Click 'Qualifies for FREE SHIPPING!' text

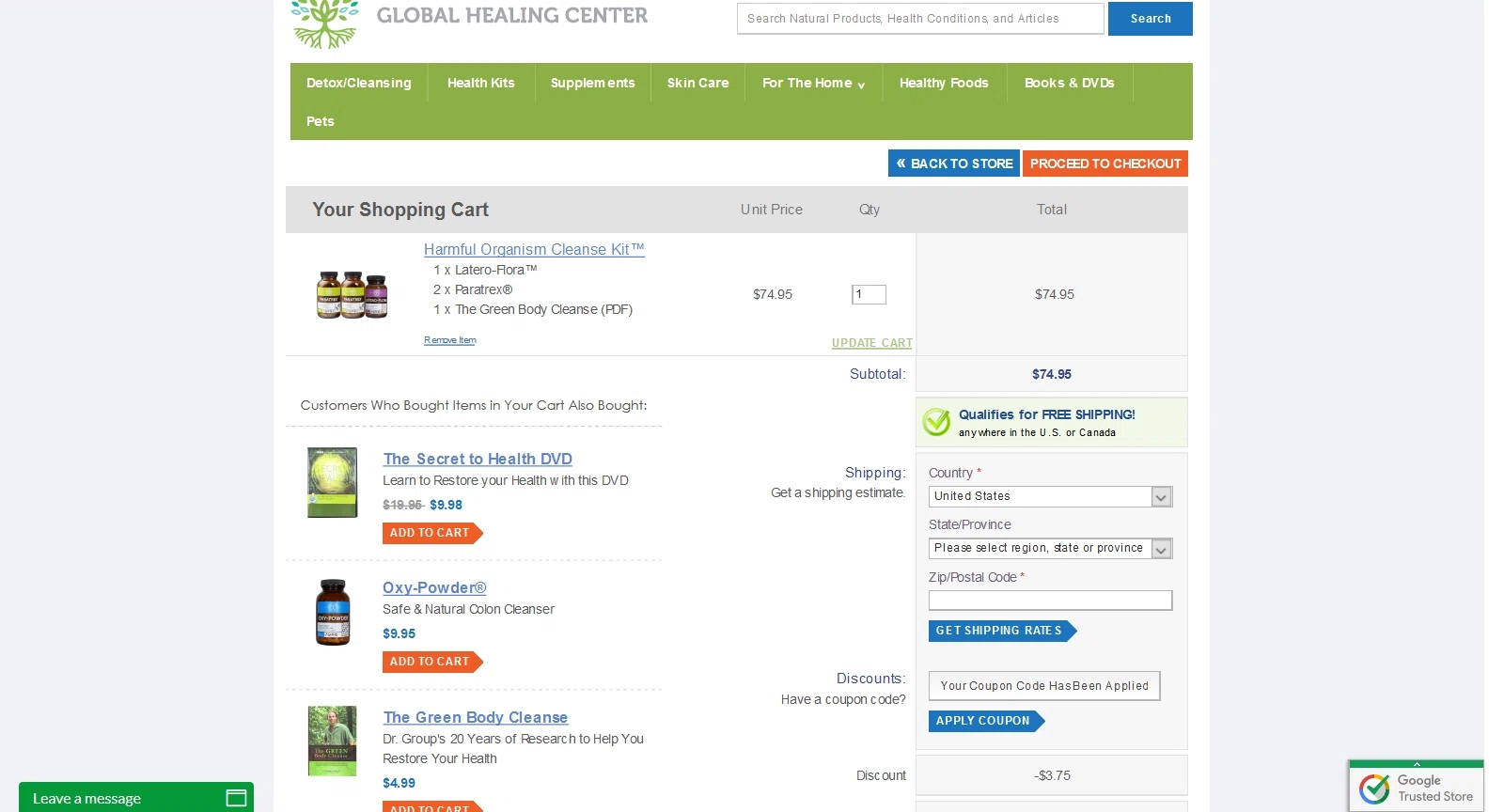[1047, 414]
